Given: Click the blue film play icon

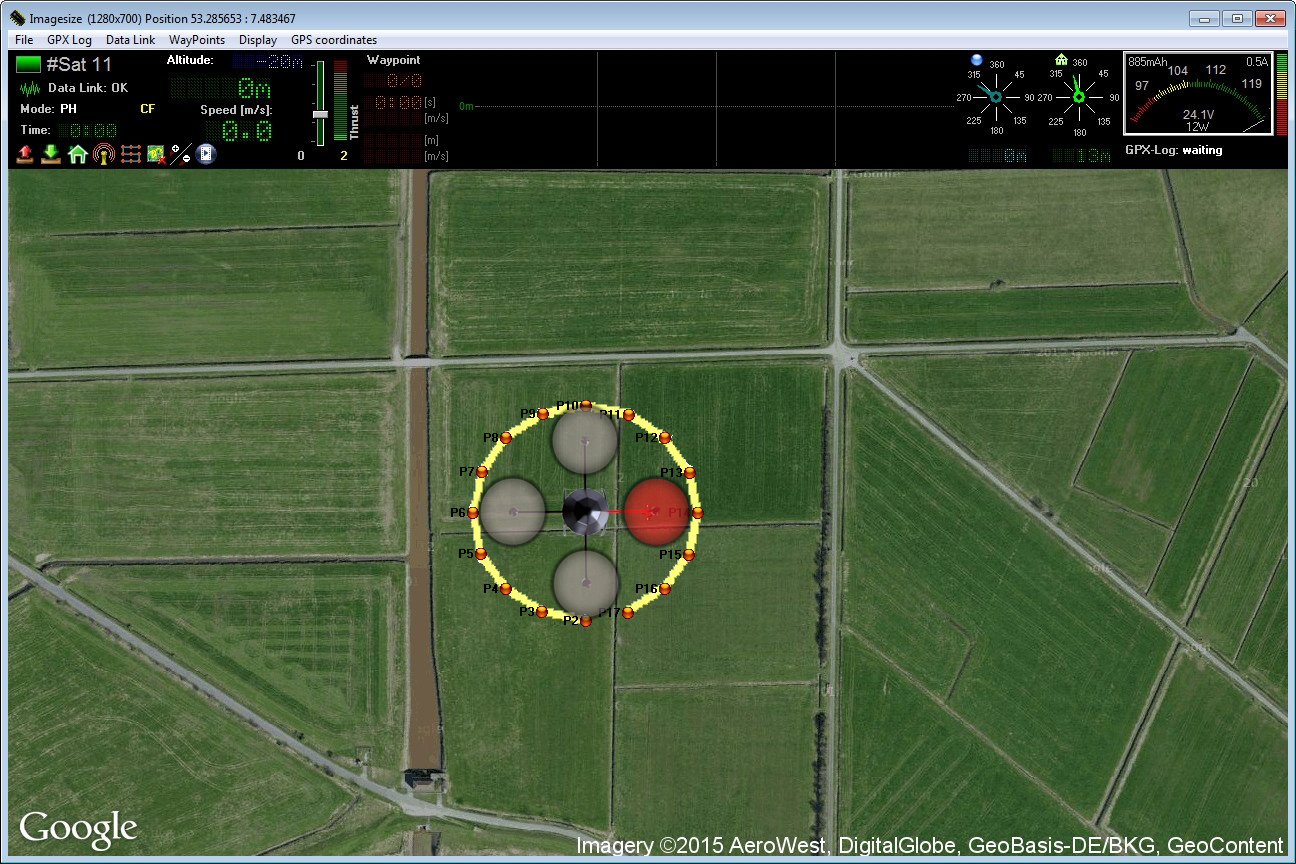Looking at the screenshot, I should 206,154.
